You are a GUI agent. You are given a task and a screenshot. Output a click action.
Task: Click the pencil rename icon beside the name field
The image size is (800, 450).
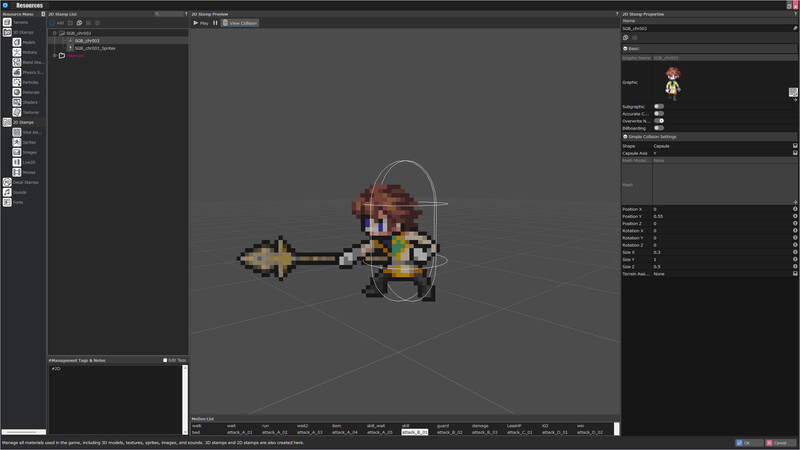pyautogui.click(x=795, y=29)
